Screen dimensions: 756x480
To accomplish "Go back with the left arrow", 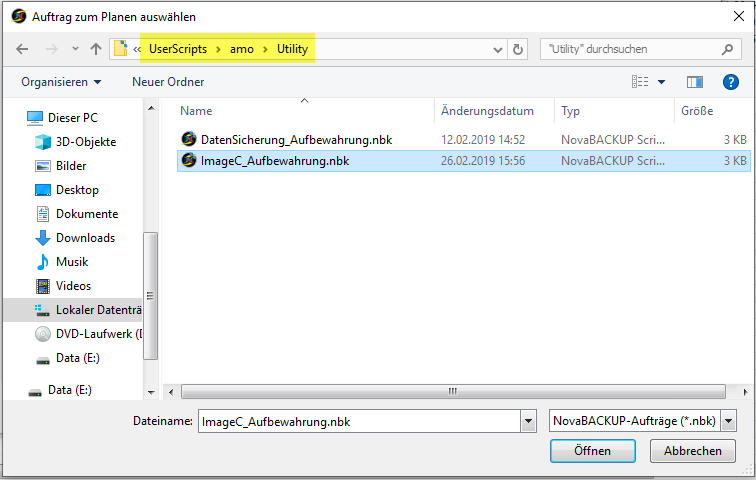I will pos(22,49).
